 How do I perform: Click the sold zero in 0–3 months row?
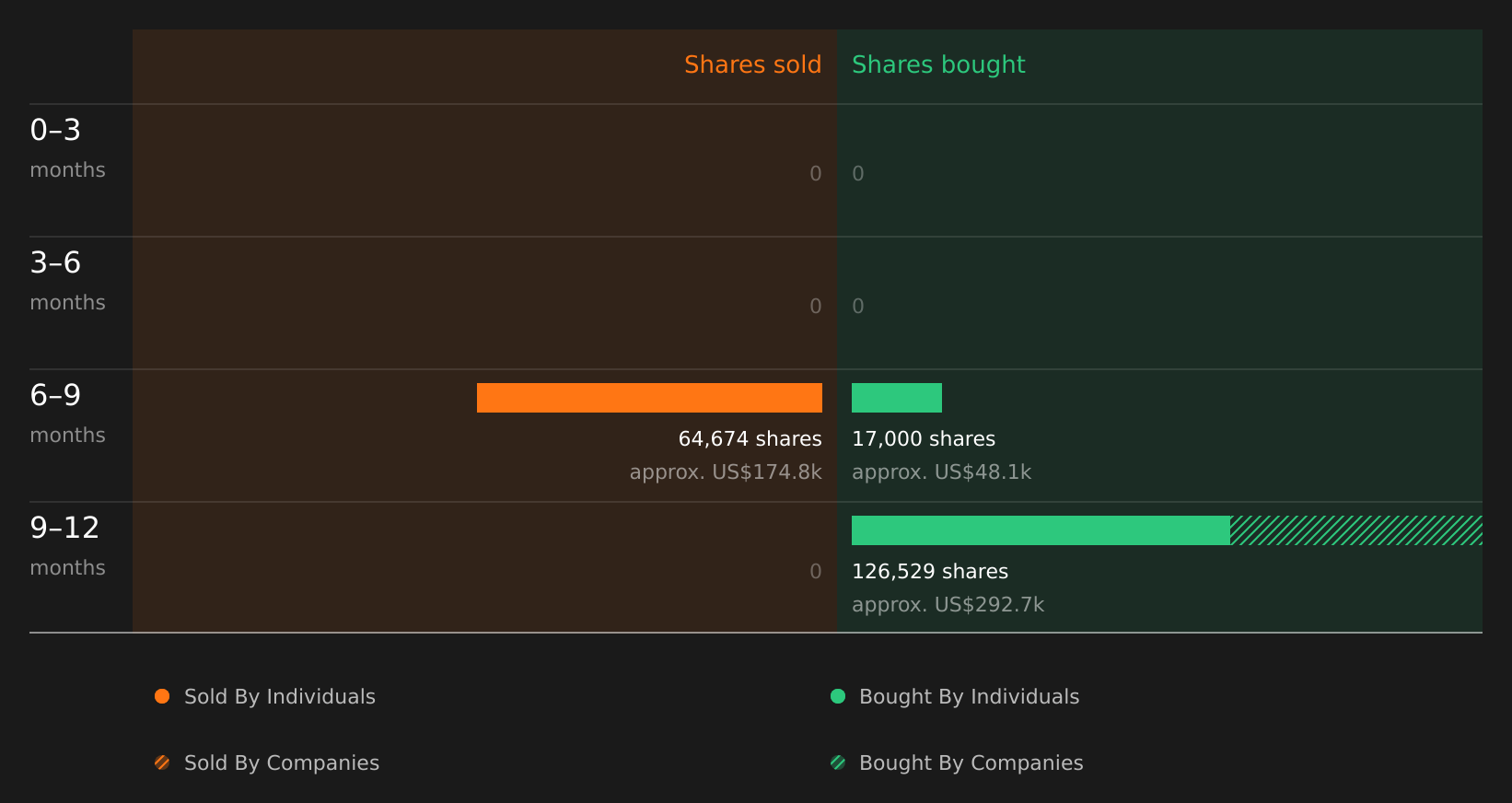816,174
